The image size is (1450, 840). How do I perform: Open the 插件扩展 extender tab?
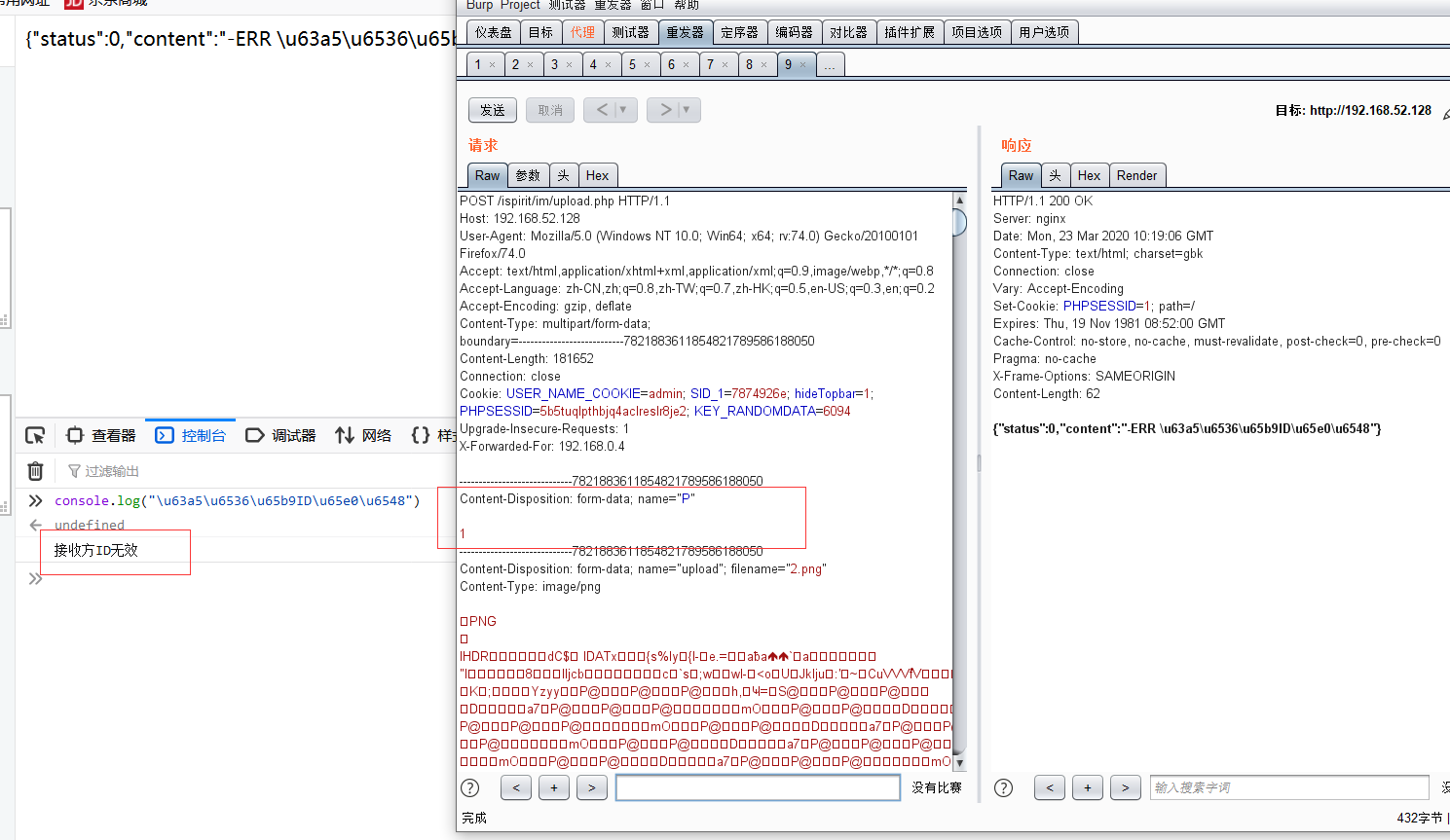(910, 32)
